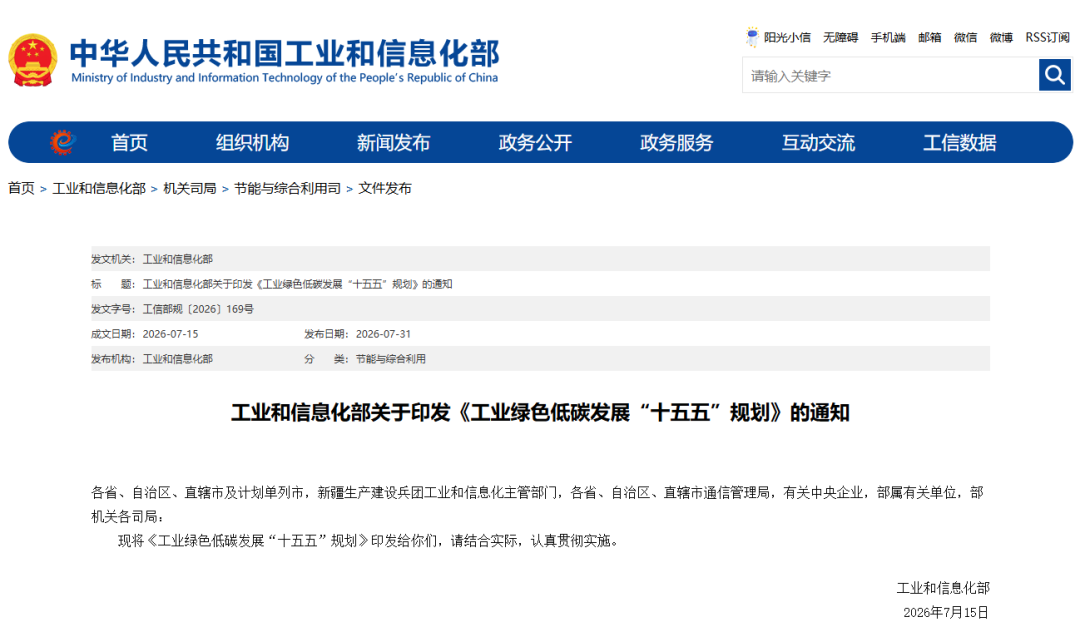Open the 邮箱 mailbox link
The image size is (1080, 622).
pyautogui.click(x=929, y=37)
